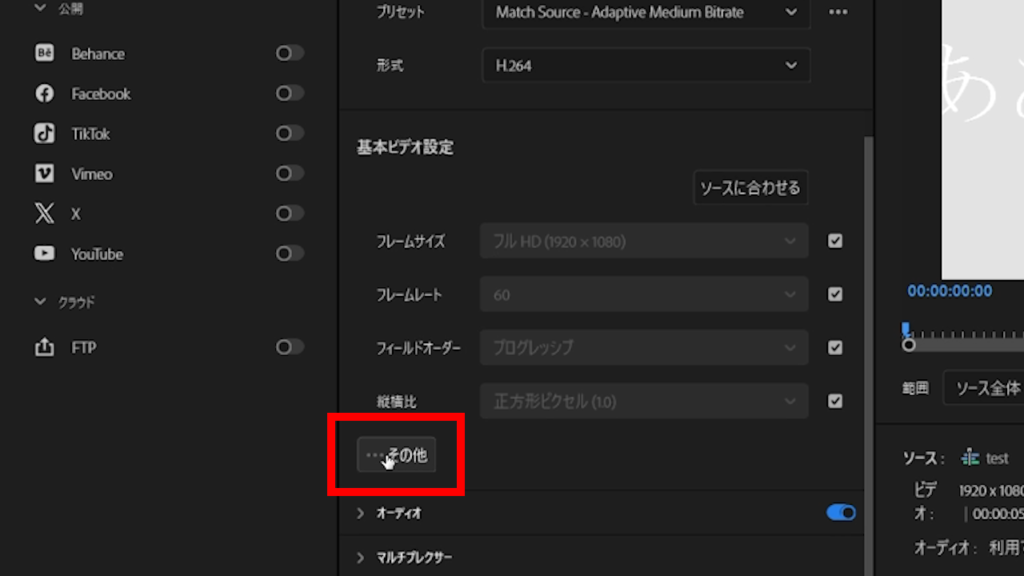
Task: Click the 00:00:00:00 timecode
Action: coord(950,291)
